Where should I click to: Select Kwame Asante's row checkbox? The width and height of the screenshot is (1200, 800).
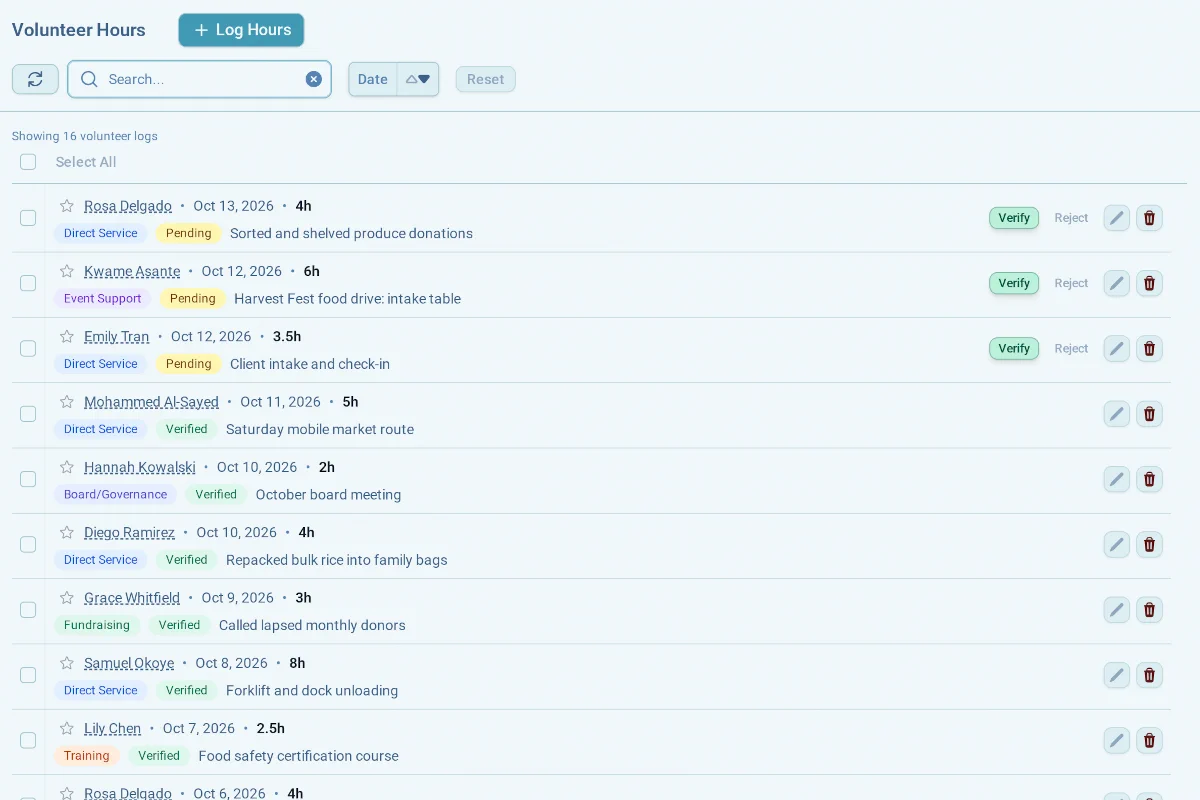(x=28, y=283)
